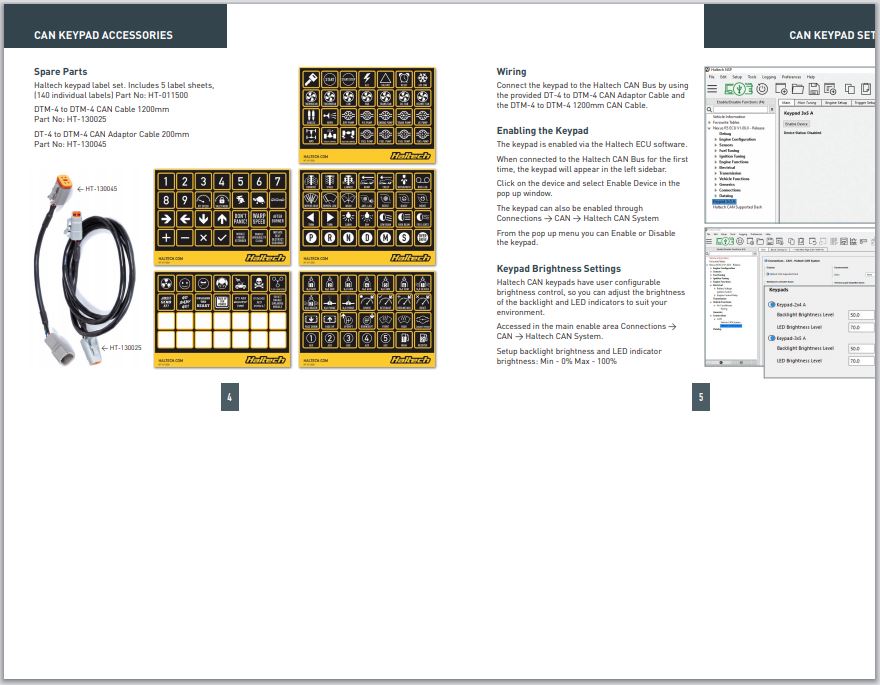Select Keypad 3x5 A highlighted in sidebar tree
880x685 pixels.
point(723,201)
